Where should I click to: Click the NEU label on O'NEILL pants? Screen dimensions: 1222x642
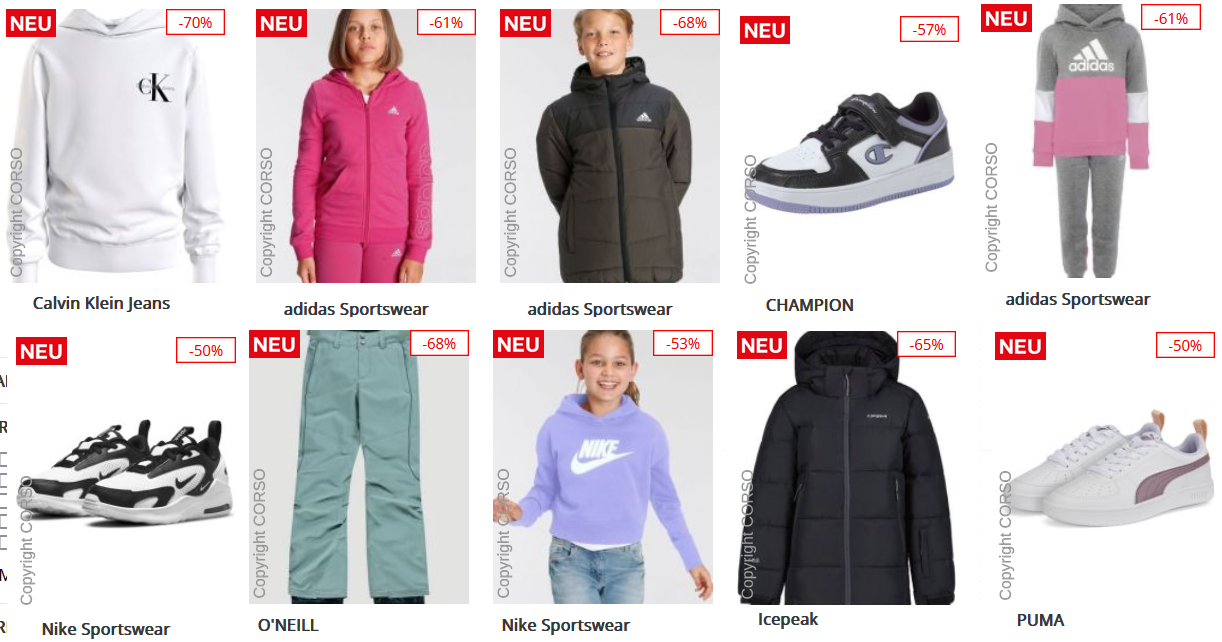pyautogui.click(x=274, y=344)
